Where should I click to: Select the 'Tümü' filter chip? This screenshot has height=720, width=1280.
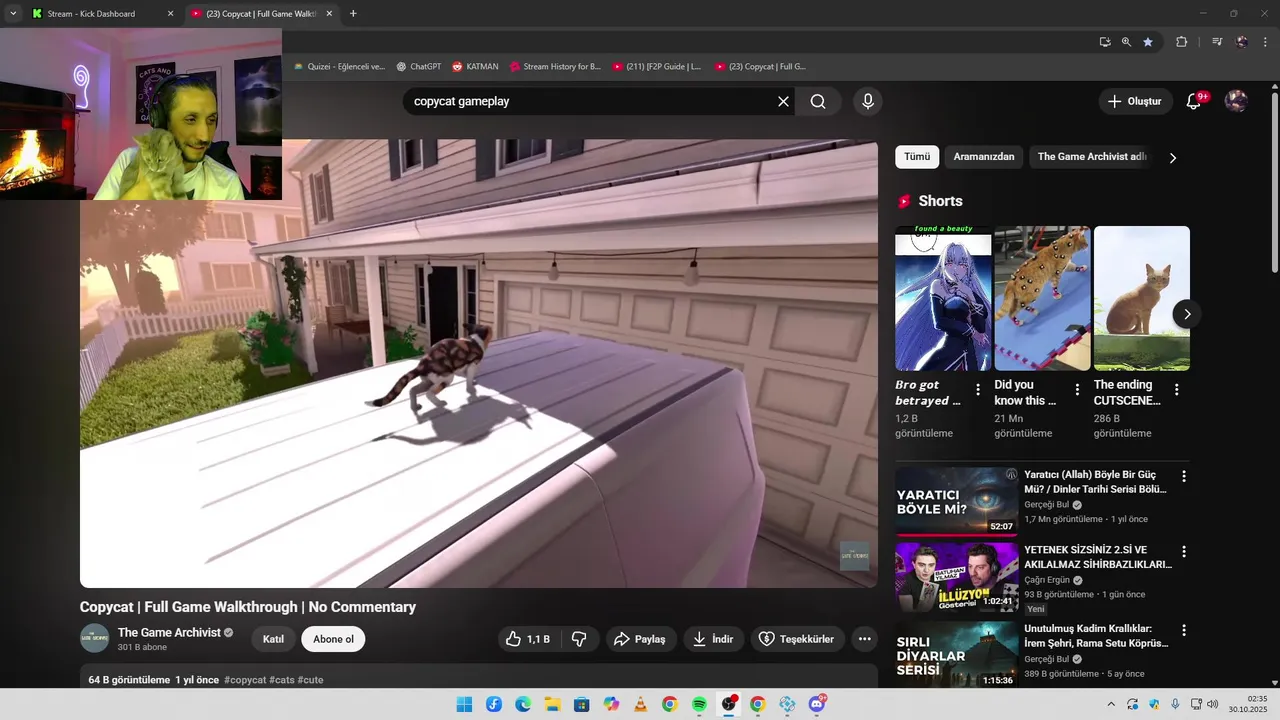click(917, 157)
